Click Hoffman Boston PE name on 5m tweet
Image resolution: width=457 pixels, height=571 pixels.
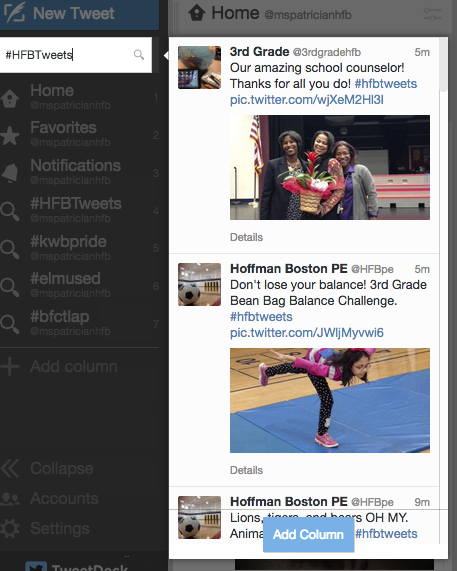pyautogui.click(x=289, y=269)
